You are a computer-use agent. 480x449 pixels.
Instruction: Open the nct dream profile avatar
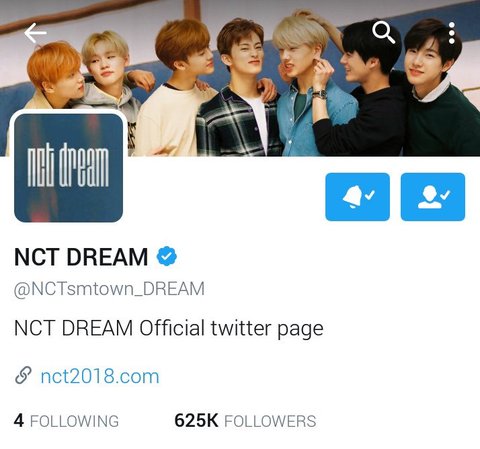point(68,168)
